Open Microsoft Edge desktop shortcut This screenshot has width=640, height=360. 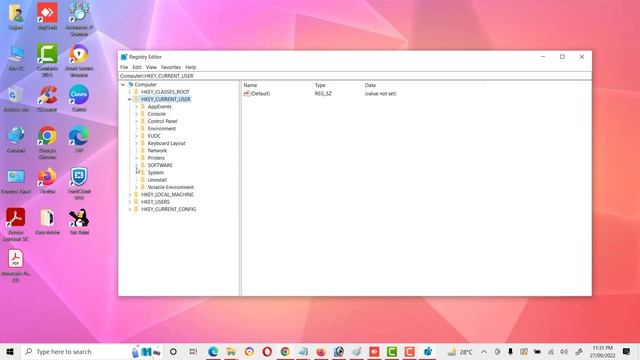tap(79, 139)
